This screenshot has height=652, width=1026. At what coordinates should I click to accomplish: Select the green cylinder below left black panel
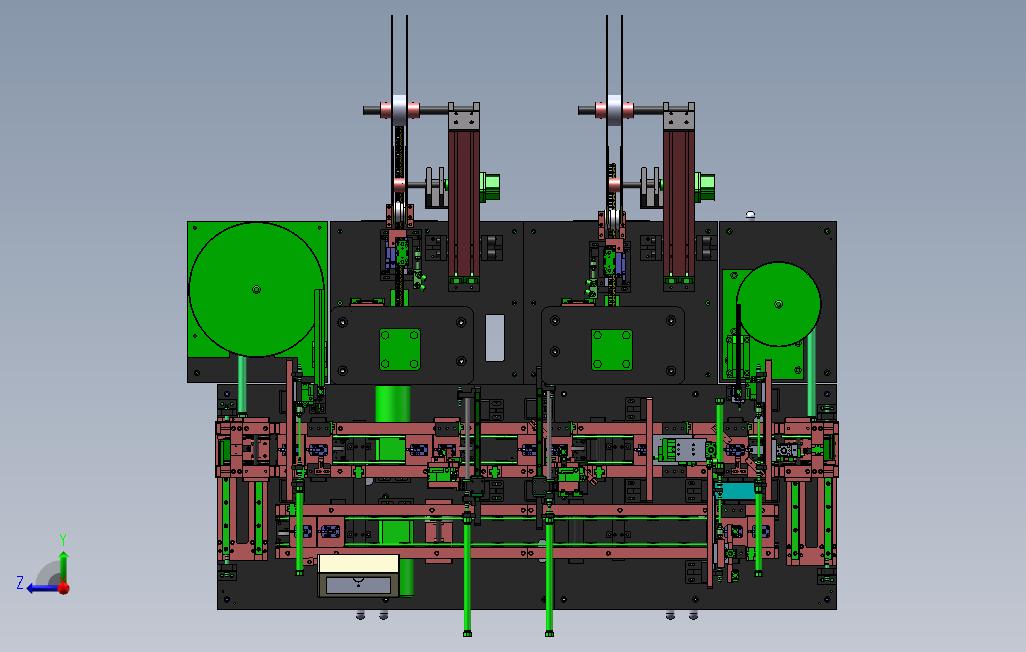393,404
